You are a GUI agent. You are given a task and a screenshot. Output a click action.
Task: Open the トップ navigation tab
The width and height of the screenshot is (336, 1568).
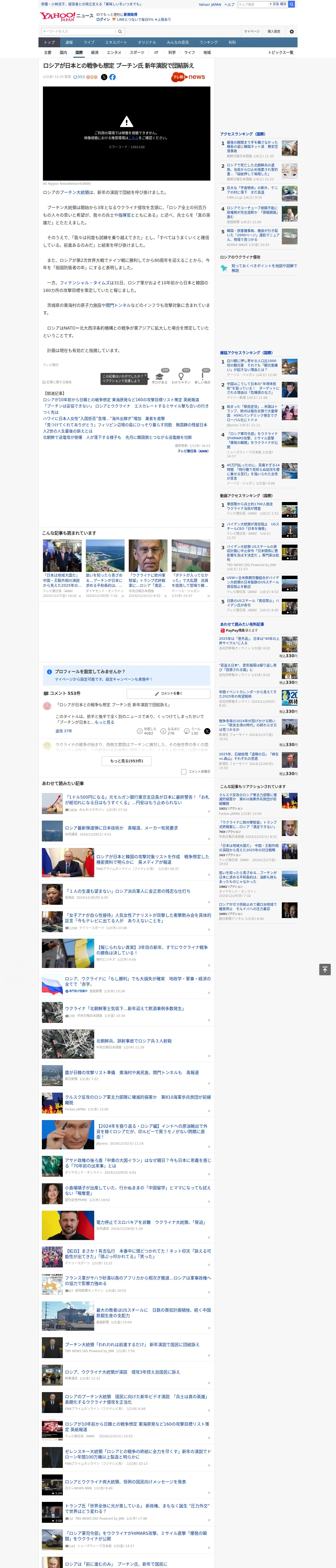coord(49,43)
